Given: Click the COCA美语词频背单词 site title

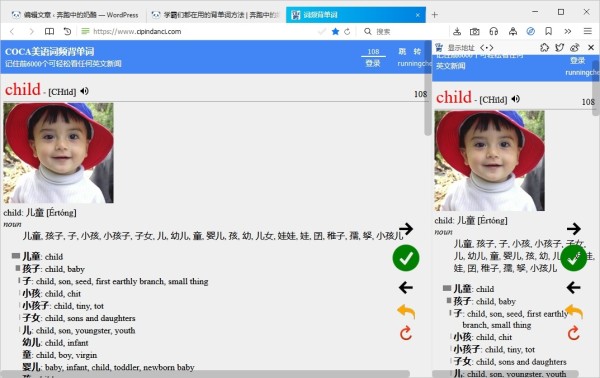Looking at the screenshot, I should (x=49, y=51).
